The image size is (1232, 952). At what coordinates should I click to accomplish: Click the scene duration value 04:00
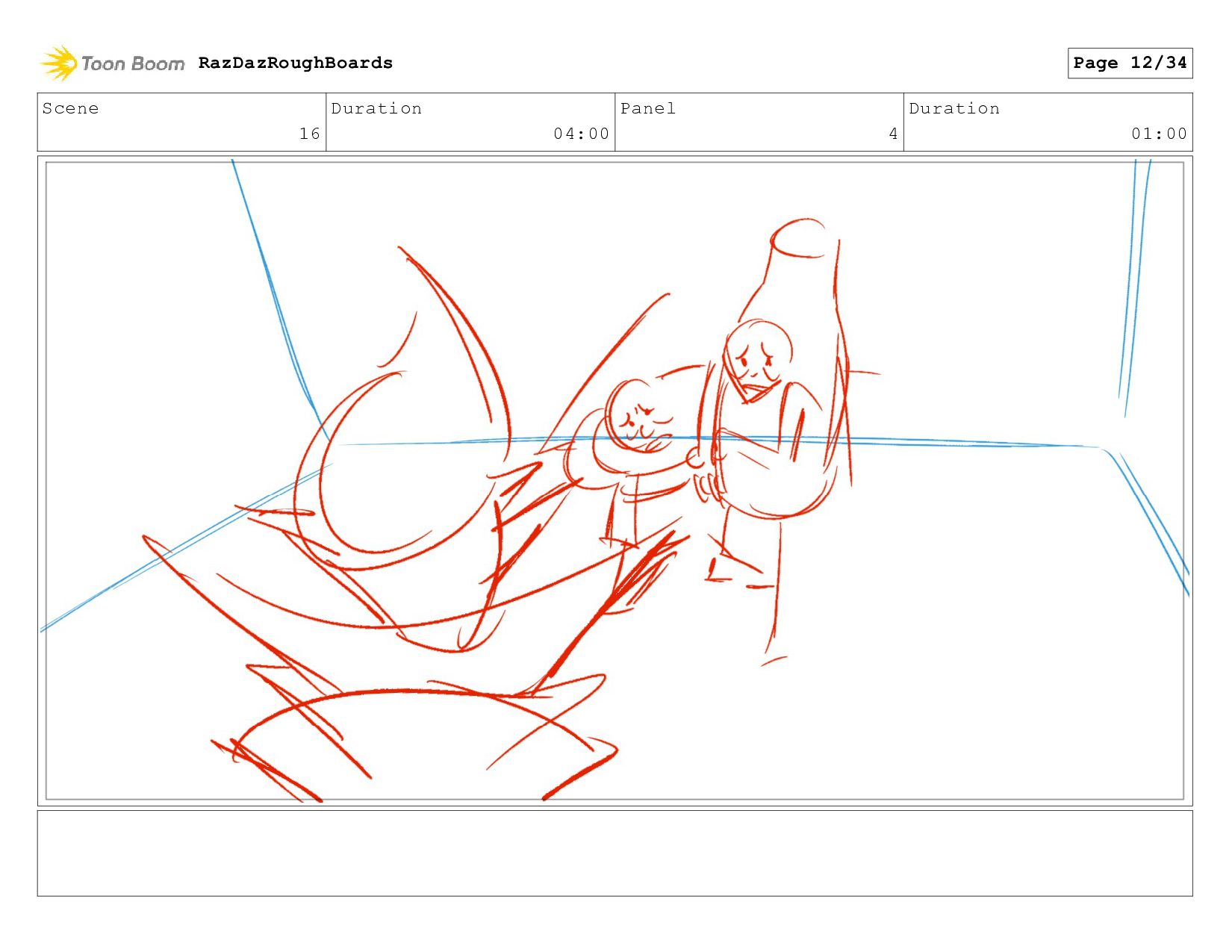[582, 134]
